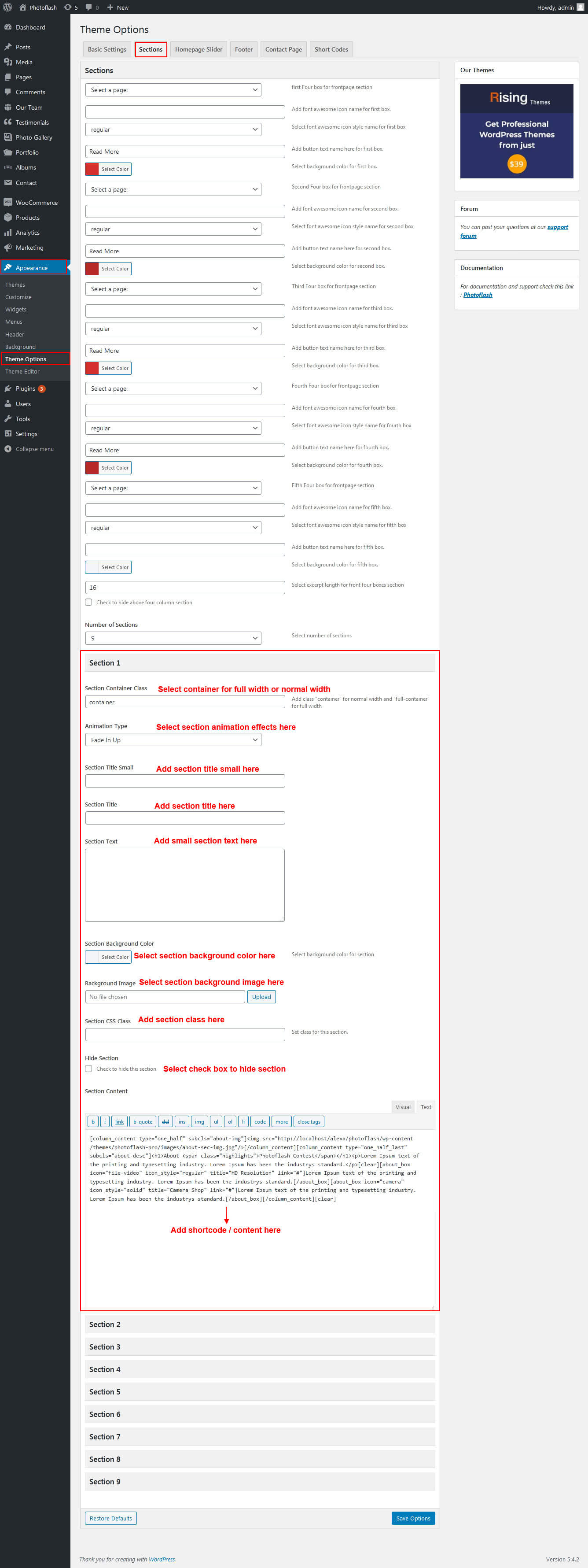The width and height of the screenshot is (588, 1568).
Task: Click the New plus icon in admin bar
Action: [x=110, y=7]
